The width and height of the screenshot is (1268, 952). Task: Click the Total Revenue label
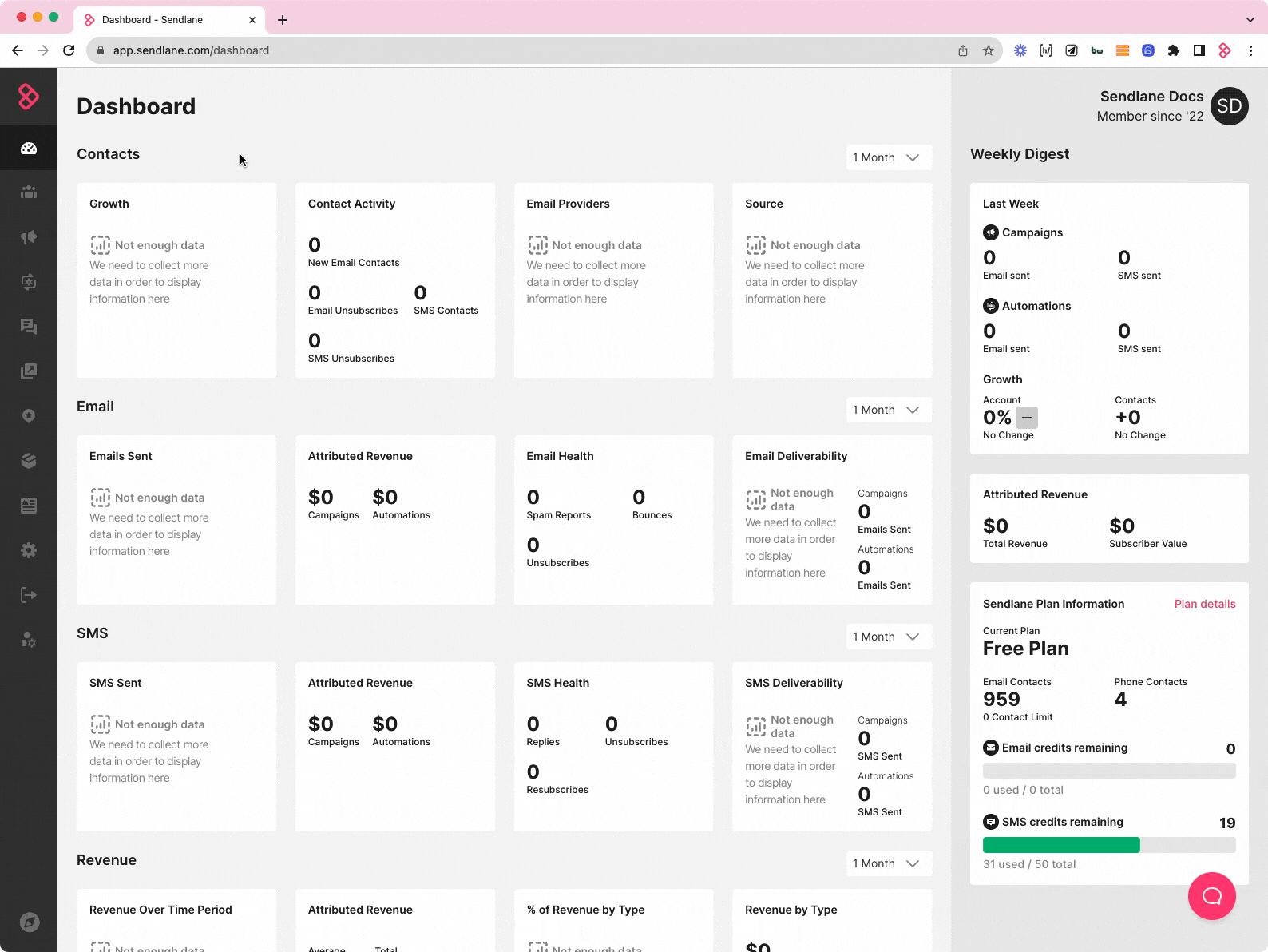(x=1015, y=544)
